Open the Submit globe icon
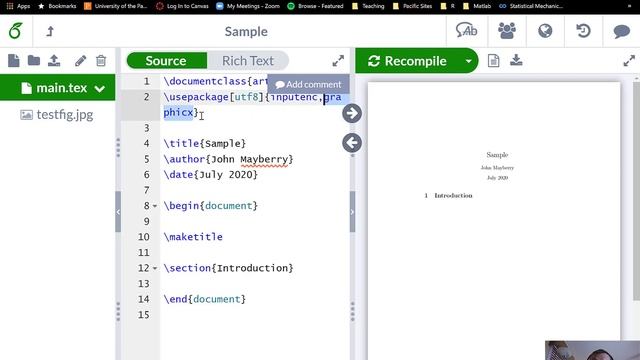The height and width of the screenshot is (360, 640). coord(545,31)
